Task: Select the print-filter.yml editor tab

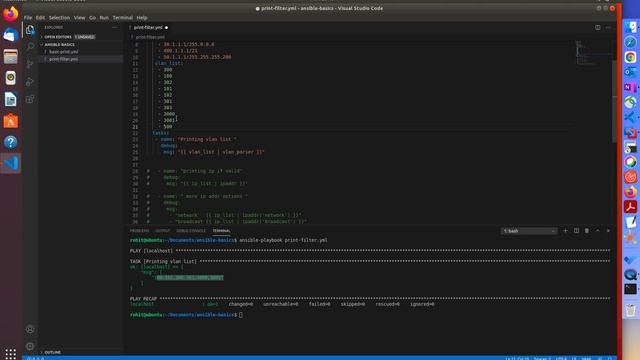Action: [x=149, y=27]
